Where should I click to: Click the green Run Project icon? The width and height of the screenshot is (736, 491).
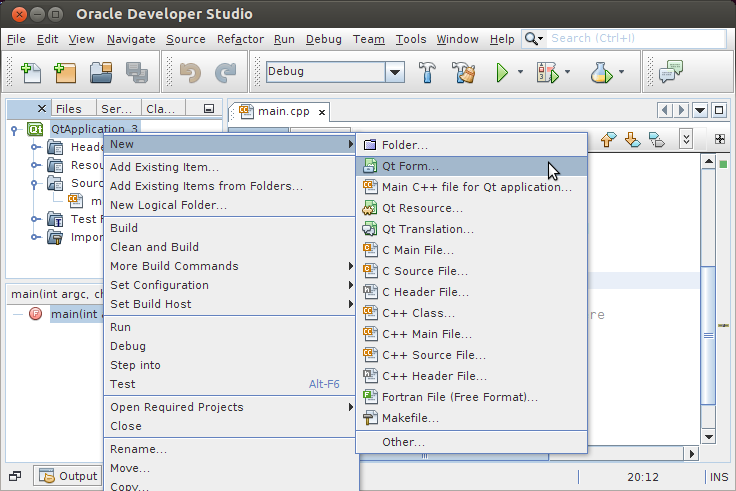coord(502,72)
